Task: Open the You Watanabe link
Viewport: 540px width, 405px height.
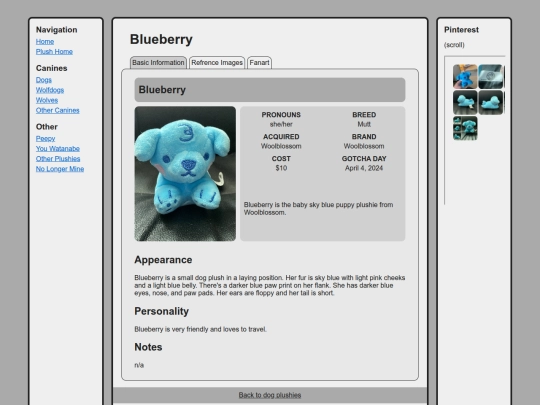Action: point(58,149)
